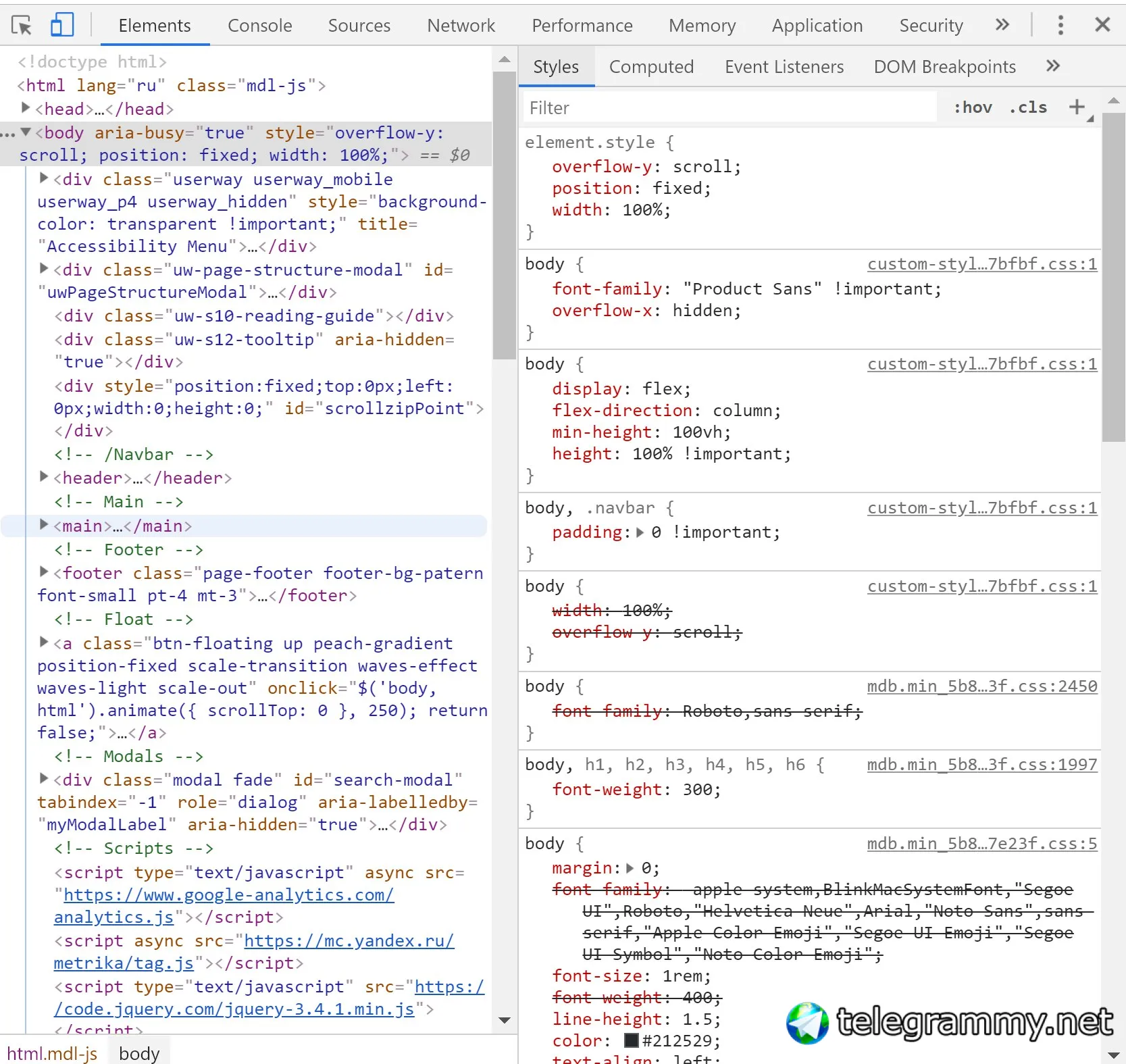The height and width of the screenshot is (1064, 1126).
Task: Open the Application tab
Action: tap(817, 26)
